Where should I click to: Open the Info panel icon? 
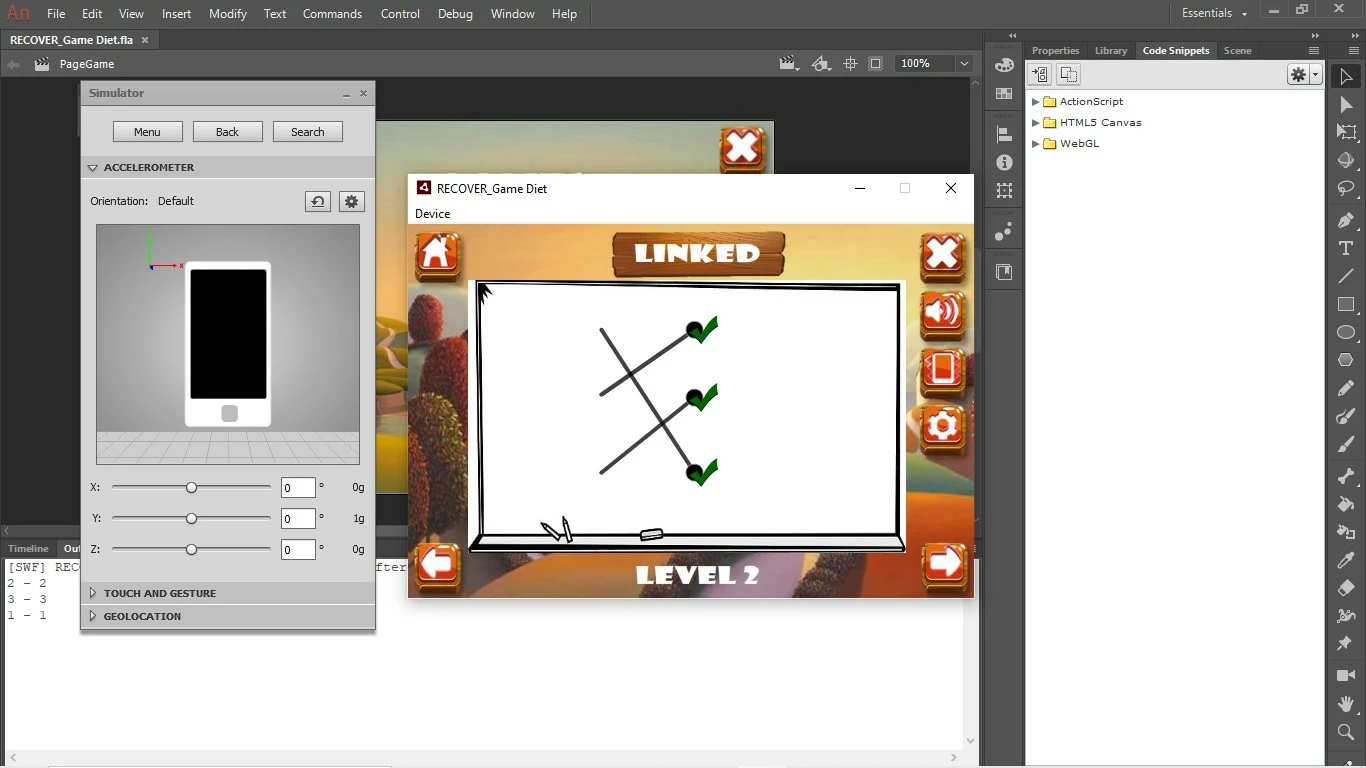[x=1005, y=162]
